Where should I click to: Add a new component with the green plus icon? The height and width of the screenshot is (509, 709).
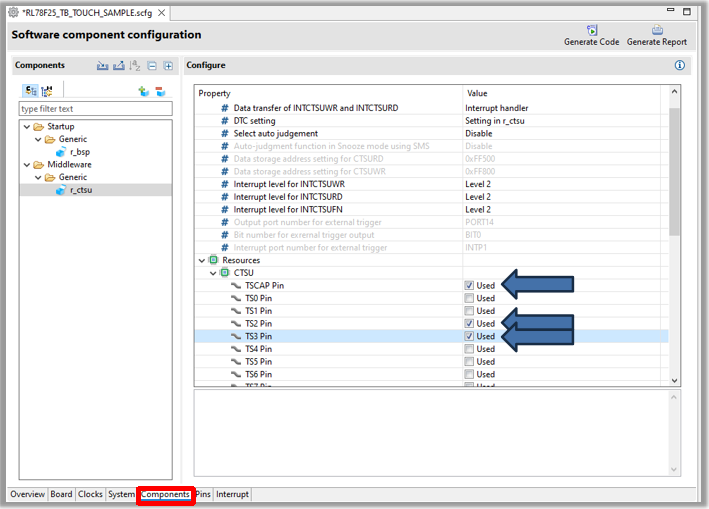pyautogui.click(x=144, y=91)
